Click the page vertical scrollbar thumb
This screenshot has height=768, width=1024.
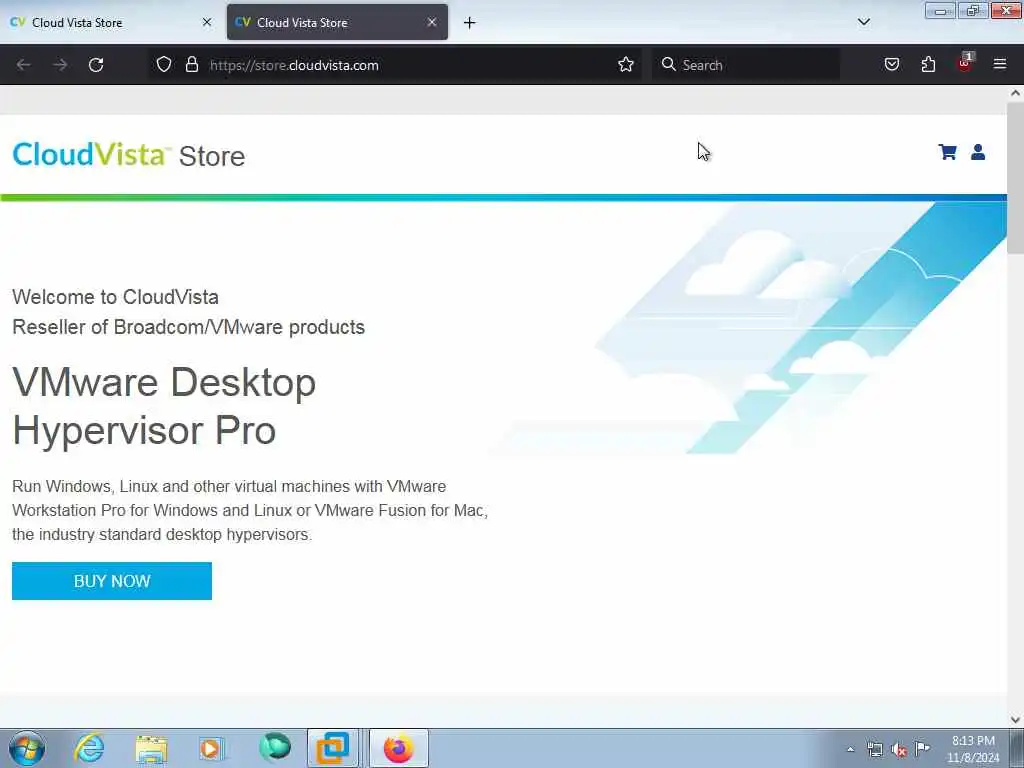pos(1015,178)
